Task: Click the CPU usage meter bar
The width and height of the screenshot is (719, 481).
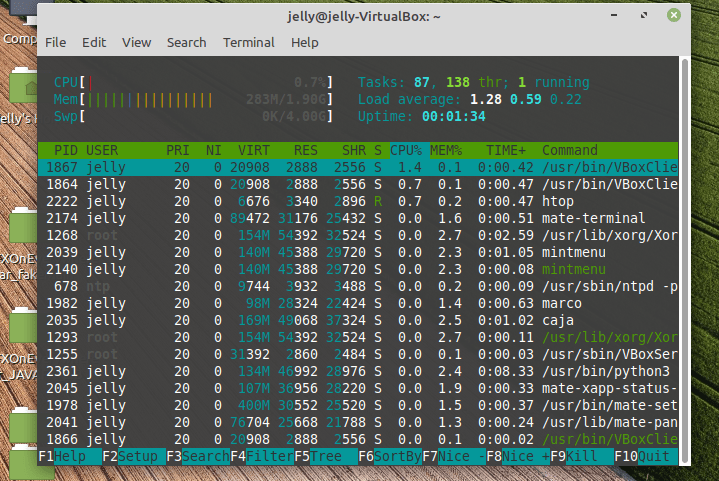Action: (x=193, y=83)
